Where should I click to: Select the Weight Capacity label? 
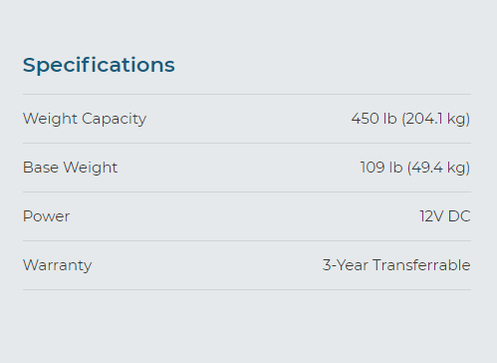click(x=85, y=119)
